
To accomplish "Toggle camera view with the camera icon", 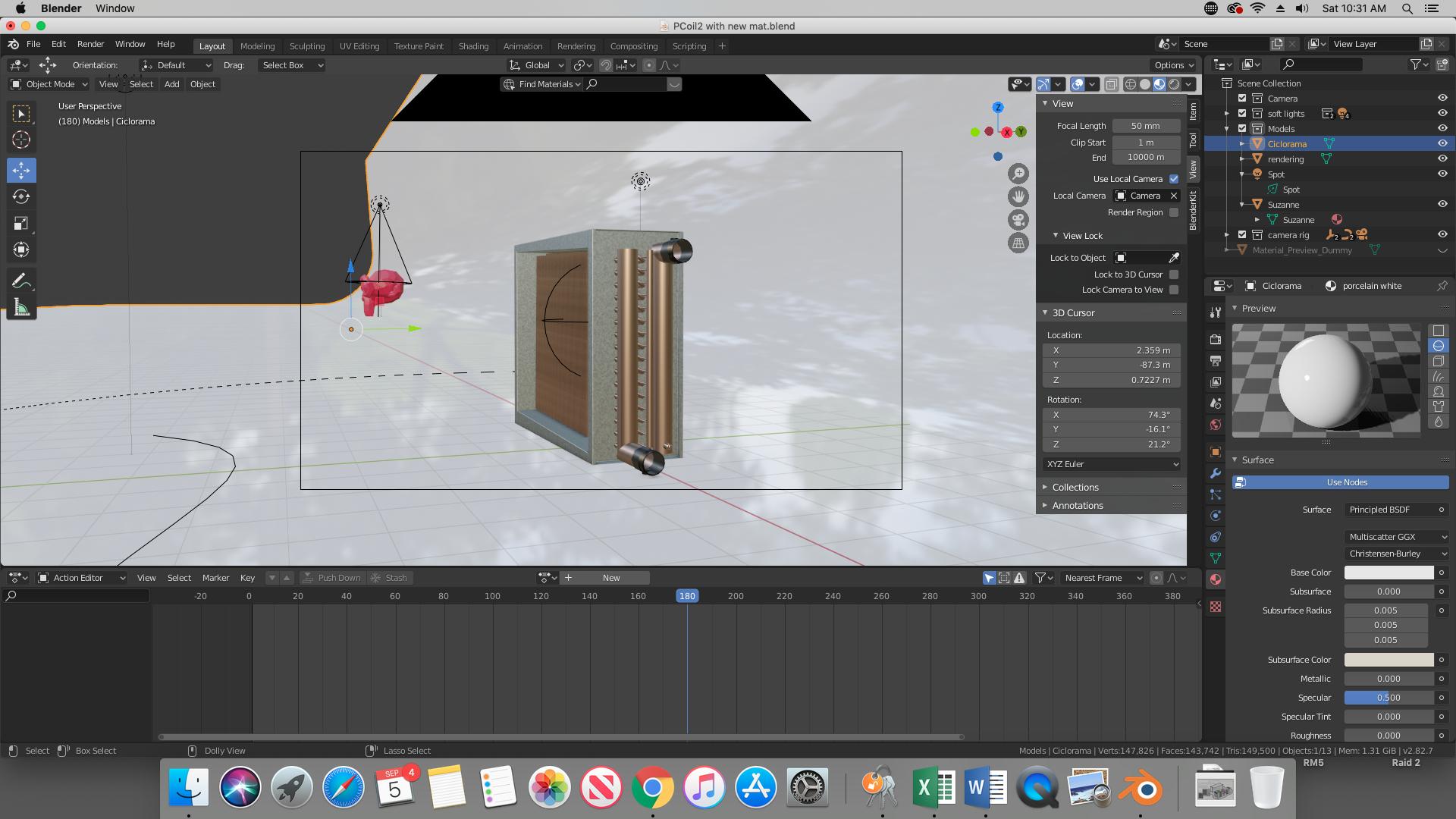I will [1018, 220].
